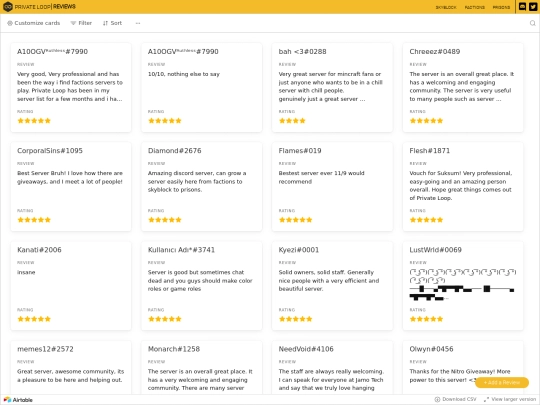Go to the Factions nav item
Image resolution: width=540 pixels, height=405 pixels.
pyautogui.click(x=475, y=7)
